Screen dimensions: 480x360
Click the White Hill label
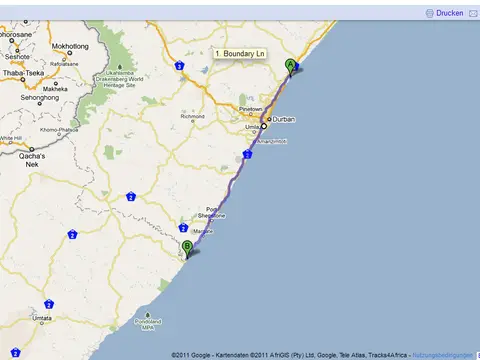[11, 138]
